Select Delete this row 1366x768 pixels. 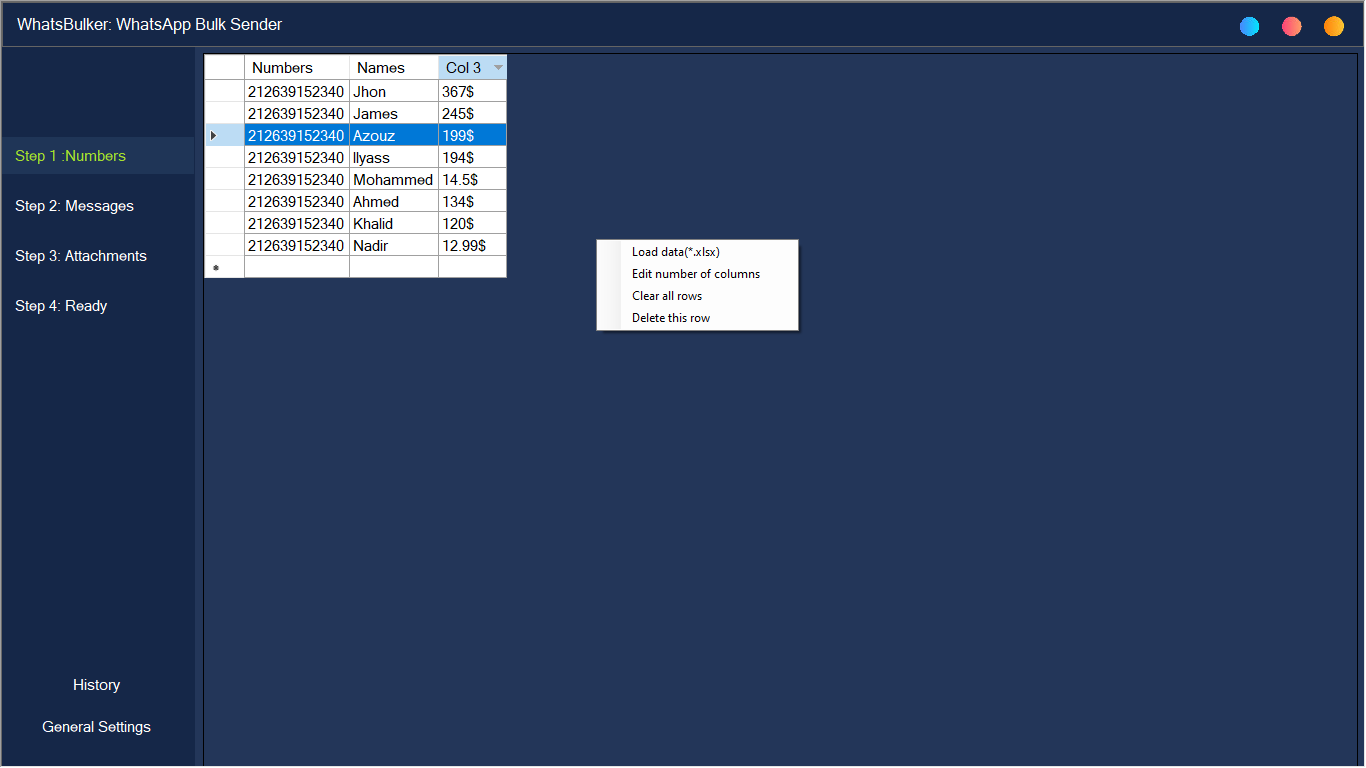point(698,318)
